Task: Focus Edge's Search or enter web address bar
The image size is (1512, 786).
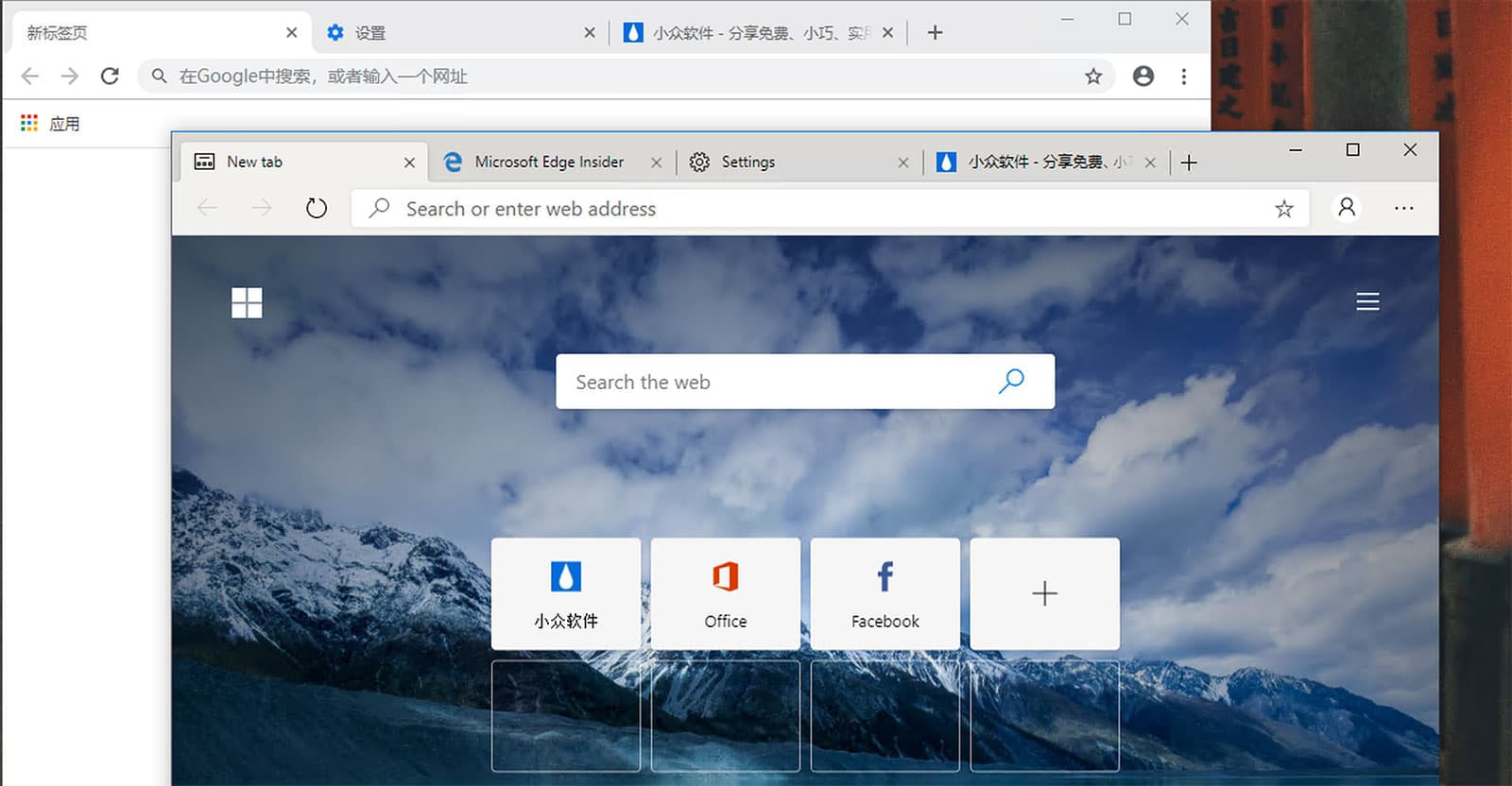Action: pyautogui.click(x=830, y=209)
